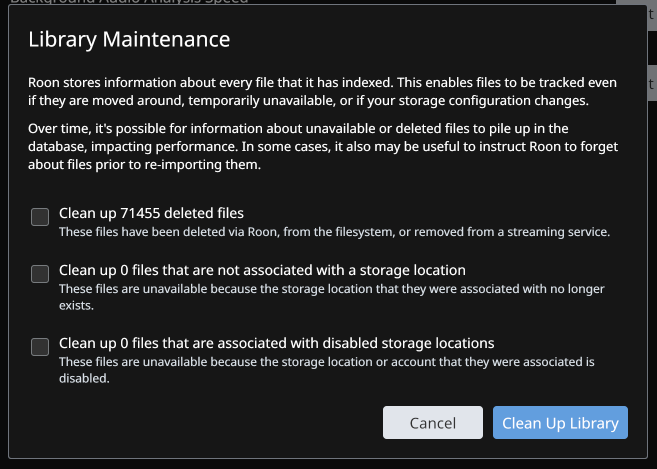Click the description about the storage location or account being disabled
The image size is (657, 469).
pyautogui.click(x=327, y=370)
